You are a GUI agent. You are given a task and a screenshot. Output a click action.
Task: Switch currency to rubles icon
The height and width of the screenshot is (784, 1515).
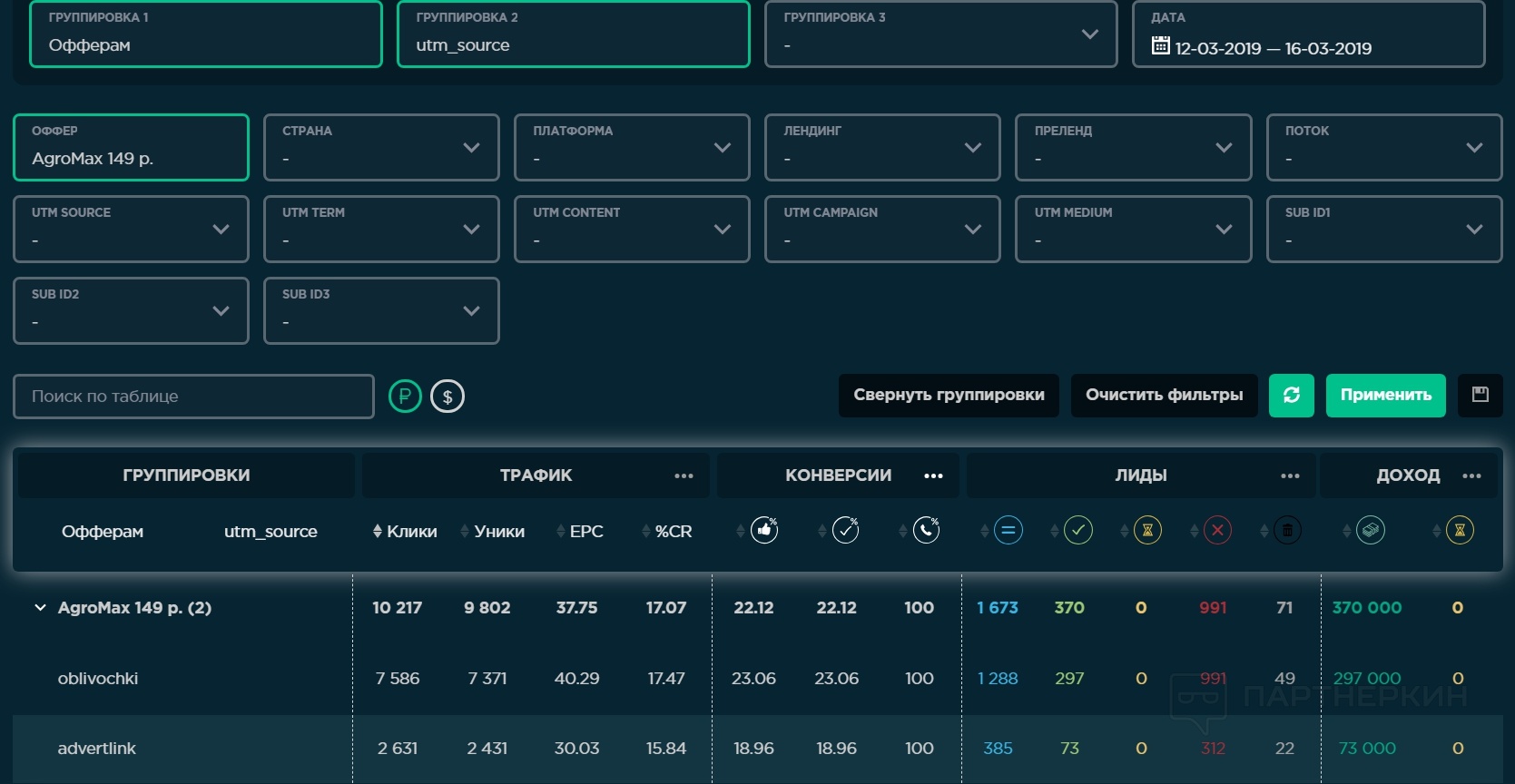[x=405, y=397]
